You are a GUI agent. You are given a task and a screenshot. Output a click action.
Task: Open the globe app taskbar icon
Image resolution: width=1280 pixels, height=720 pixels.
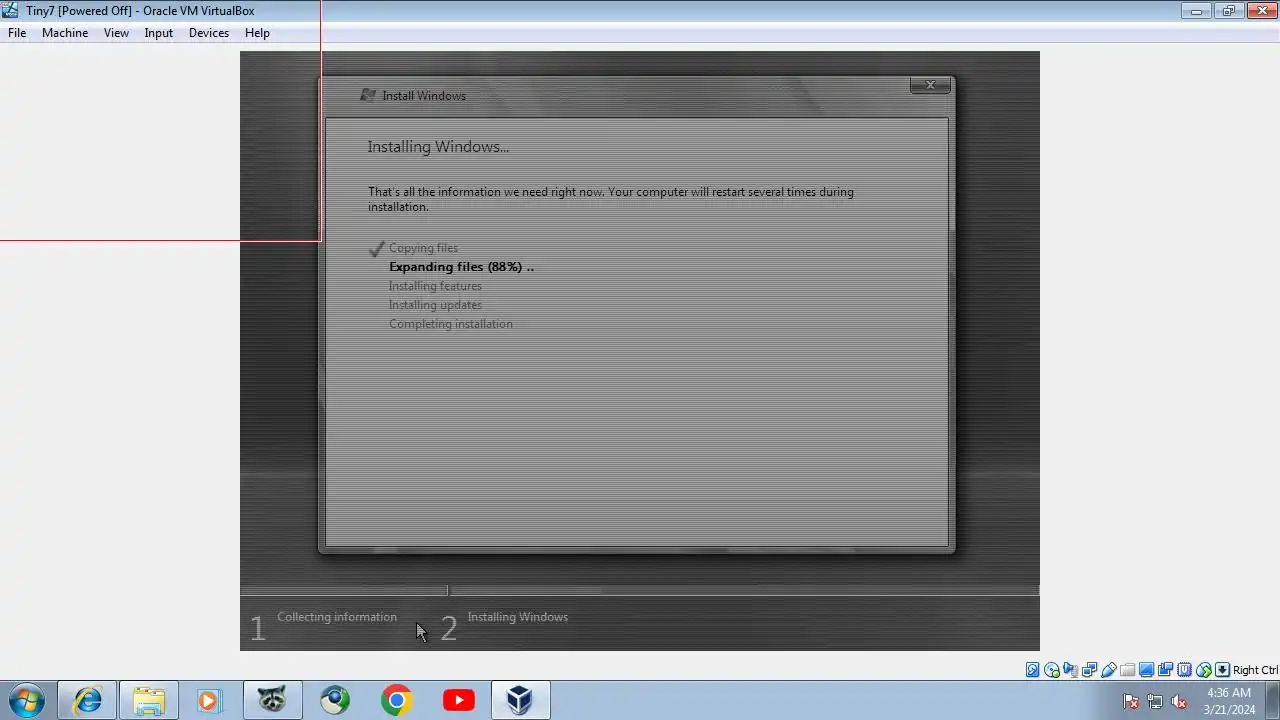coord(335,701)
